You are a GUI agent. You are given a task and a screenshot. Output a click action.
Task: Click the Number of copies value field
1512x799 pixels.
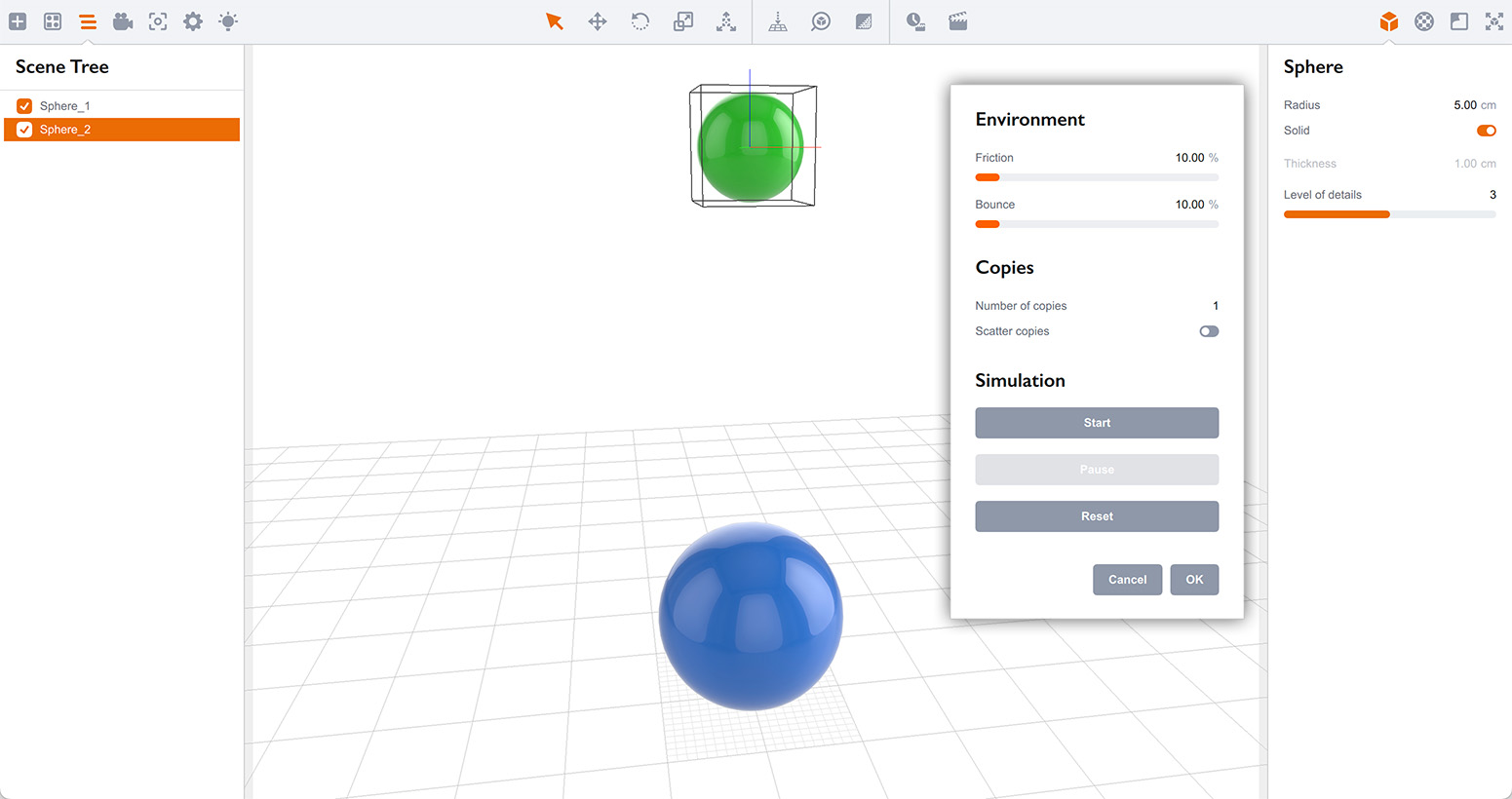[1215, 305]
